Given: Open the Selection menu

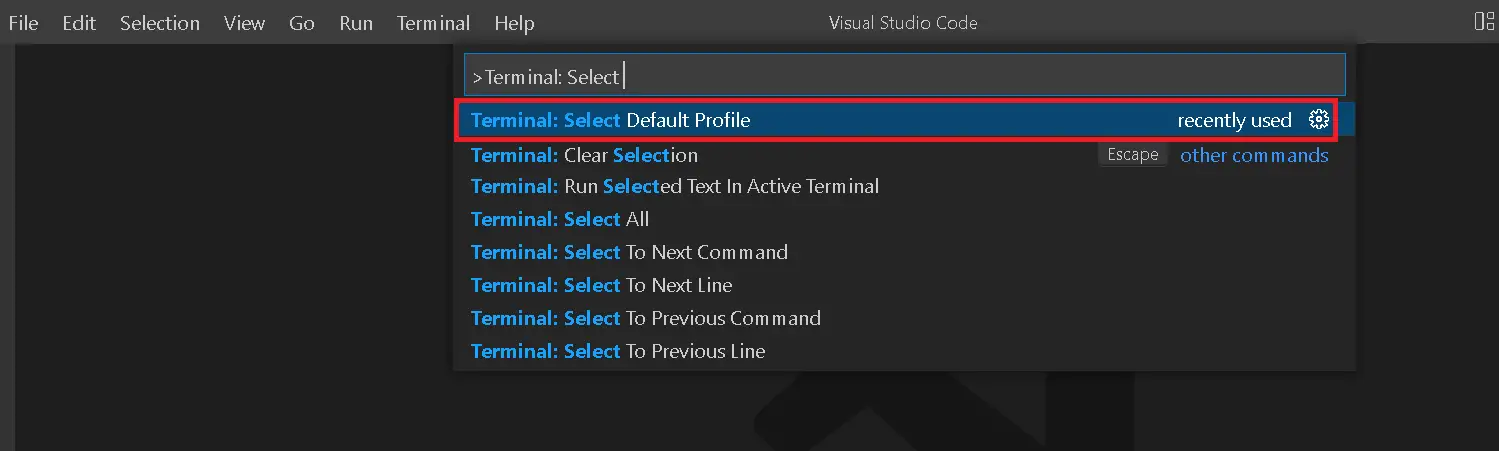Looking at the screenshot, I should pyautogui.click(x=160, y=23).
